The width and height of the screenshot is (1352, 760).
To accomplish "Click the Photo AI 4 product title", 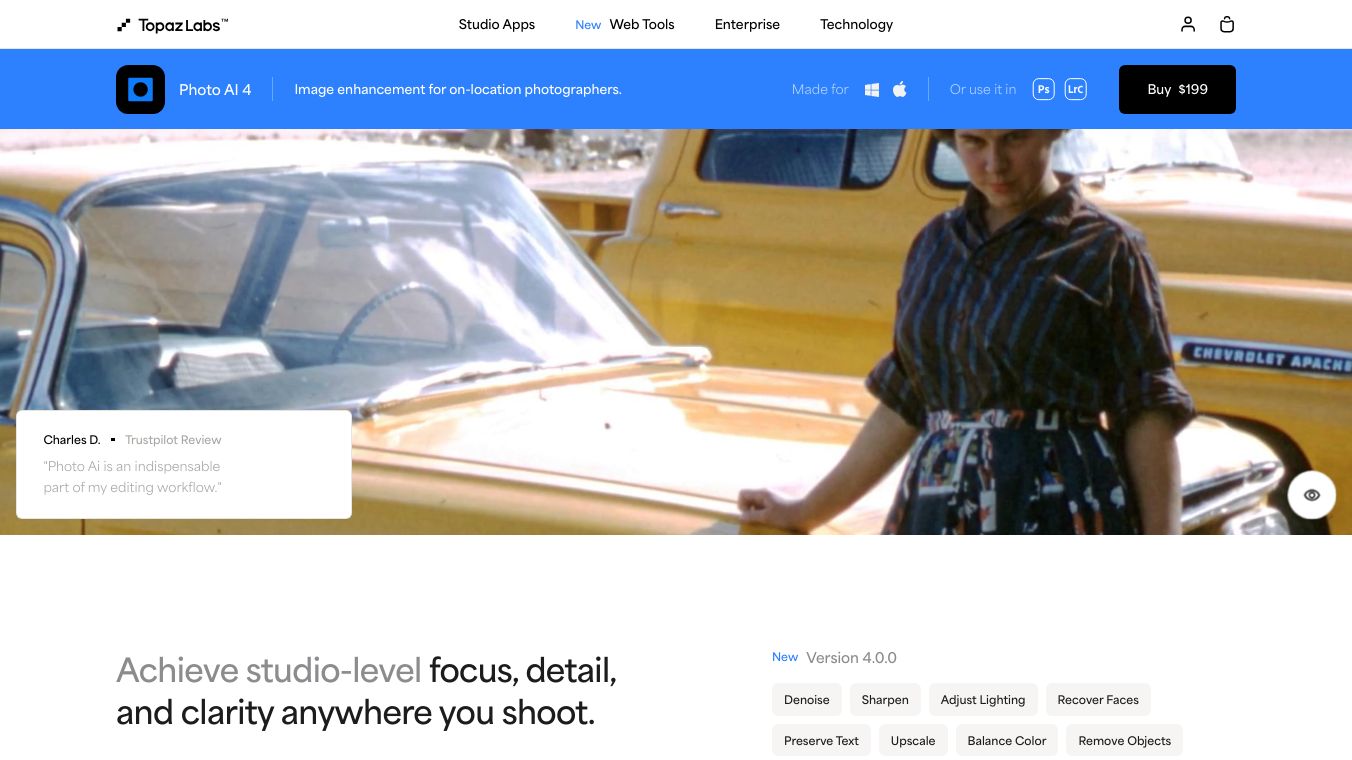I will point(215,89).
